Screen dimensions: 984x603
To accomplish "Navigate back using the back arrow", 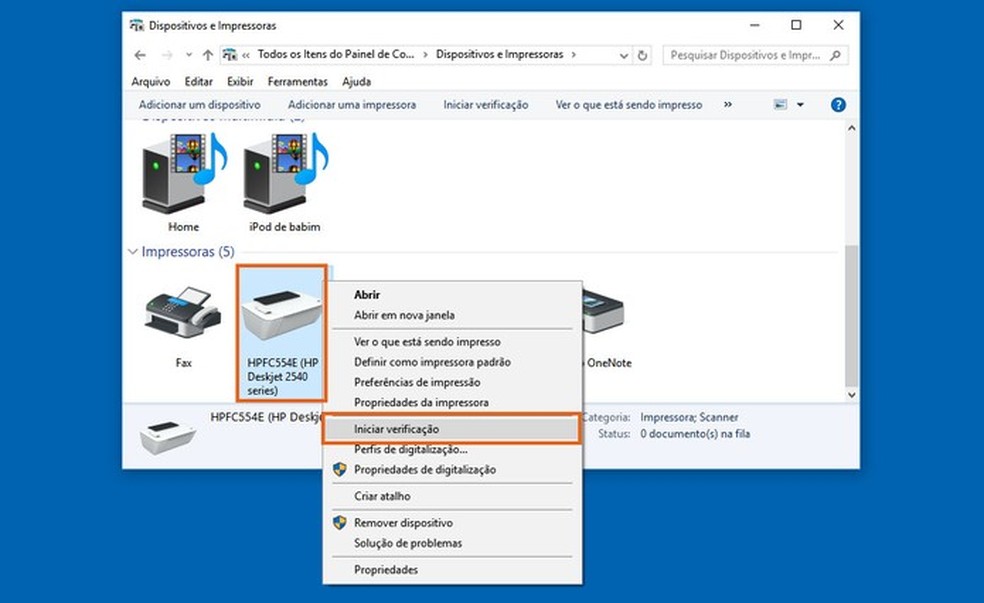I will (139, 55).
